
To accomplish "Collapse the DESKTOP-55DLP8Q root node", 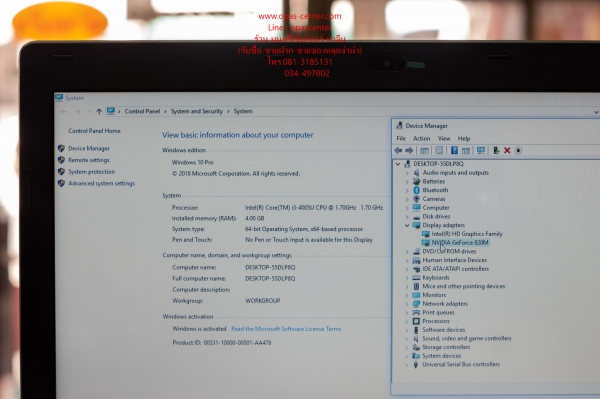I will coord(398,164).
